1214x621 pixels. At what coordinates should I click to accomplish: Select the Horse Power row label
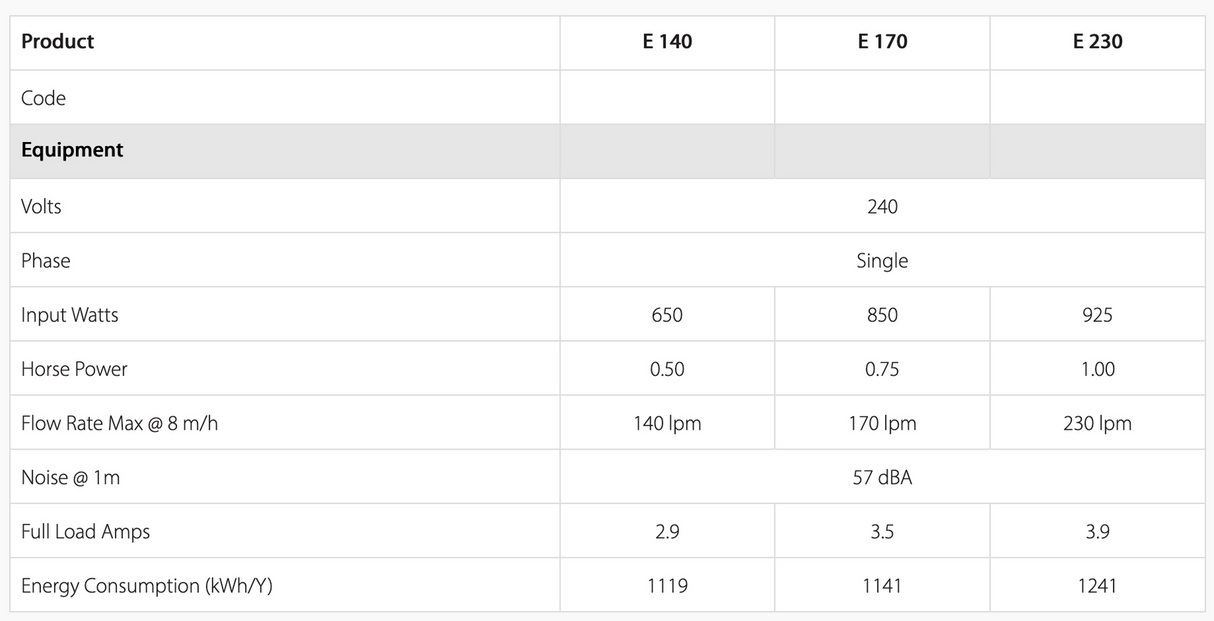[74, 369]
